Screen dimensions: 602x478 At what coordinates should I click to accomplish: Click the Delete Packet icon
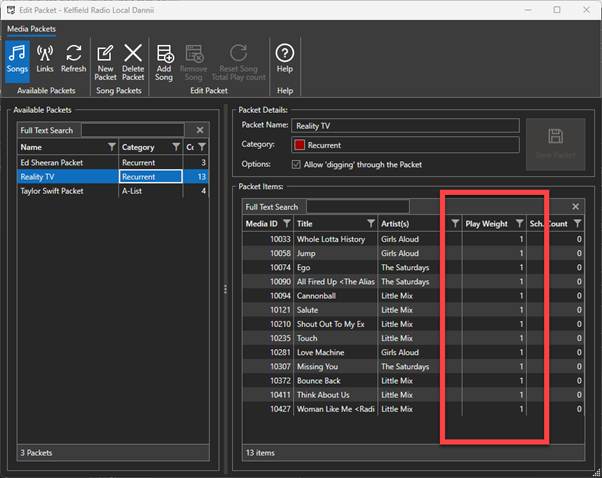133,60
